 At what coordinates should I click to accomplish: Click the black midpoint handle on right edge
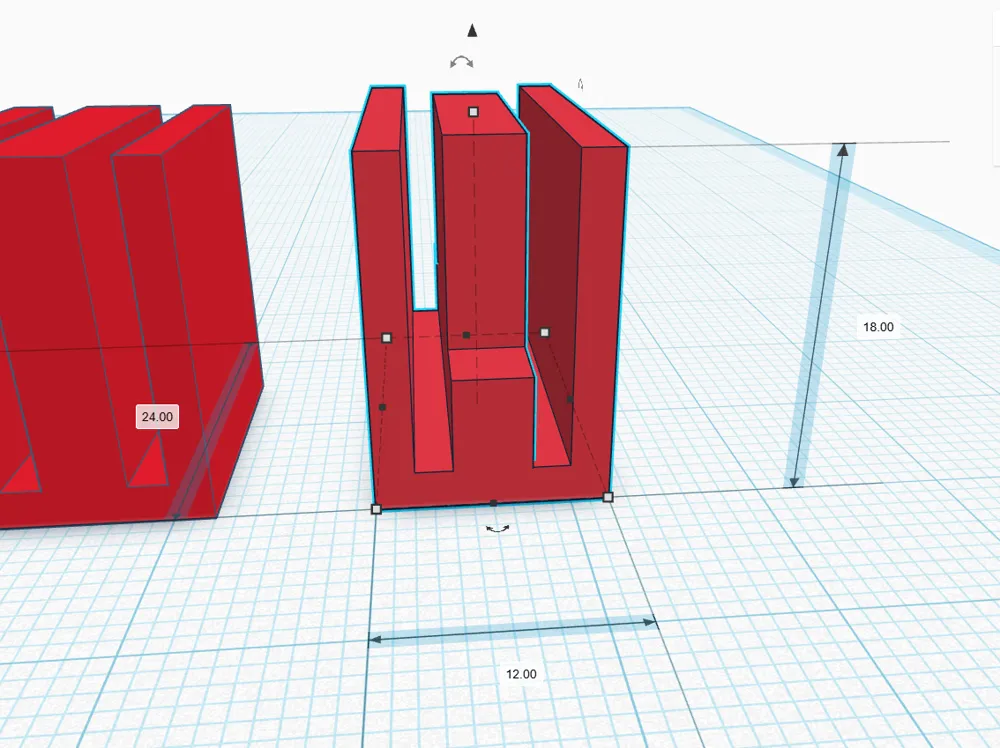click(x=570, y=399)
